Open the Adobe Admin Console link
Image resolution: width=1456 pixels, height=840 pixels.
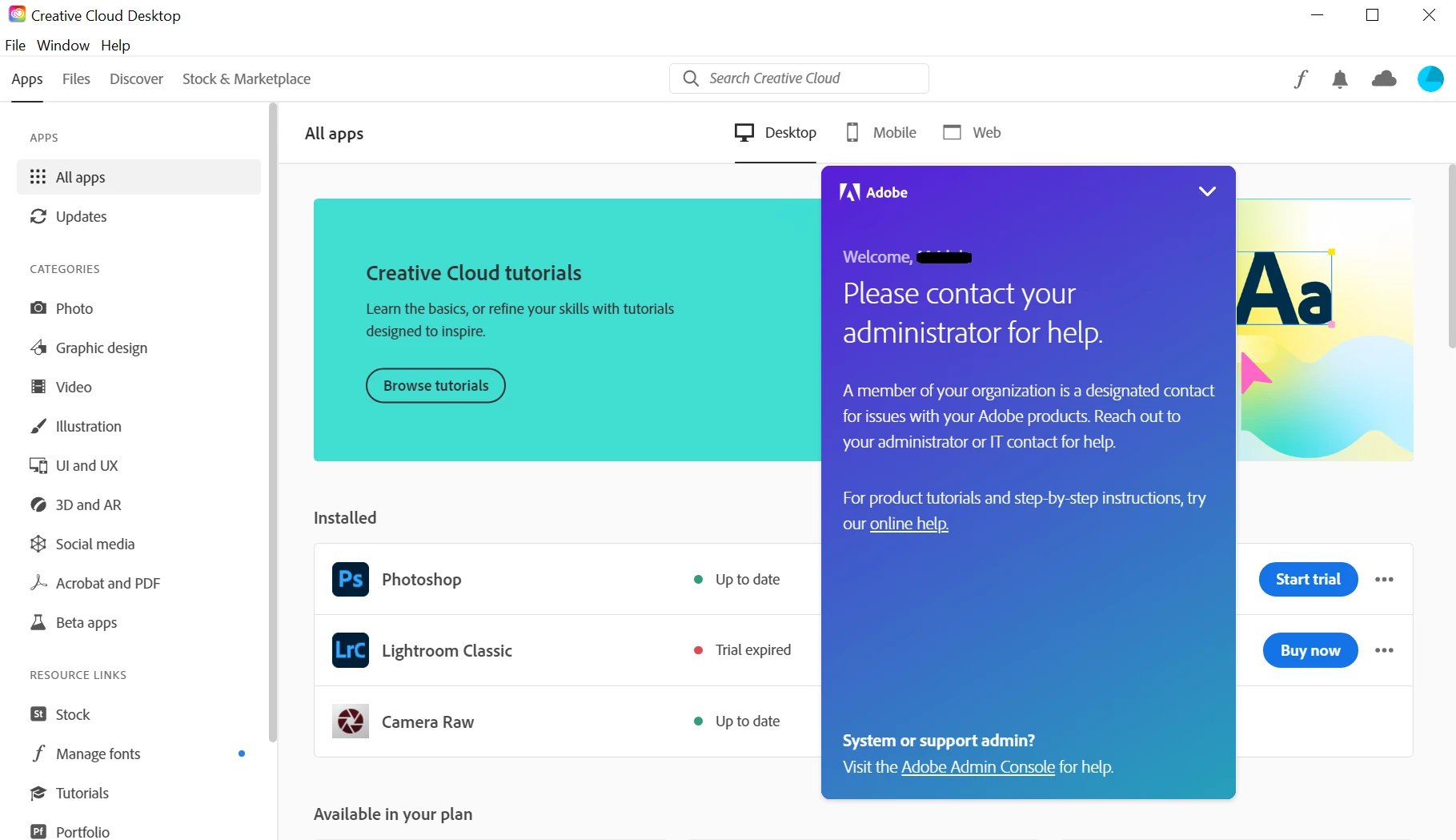978,767
